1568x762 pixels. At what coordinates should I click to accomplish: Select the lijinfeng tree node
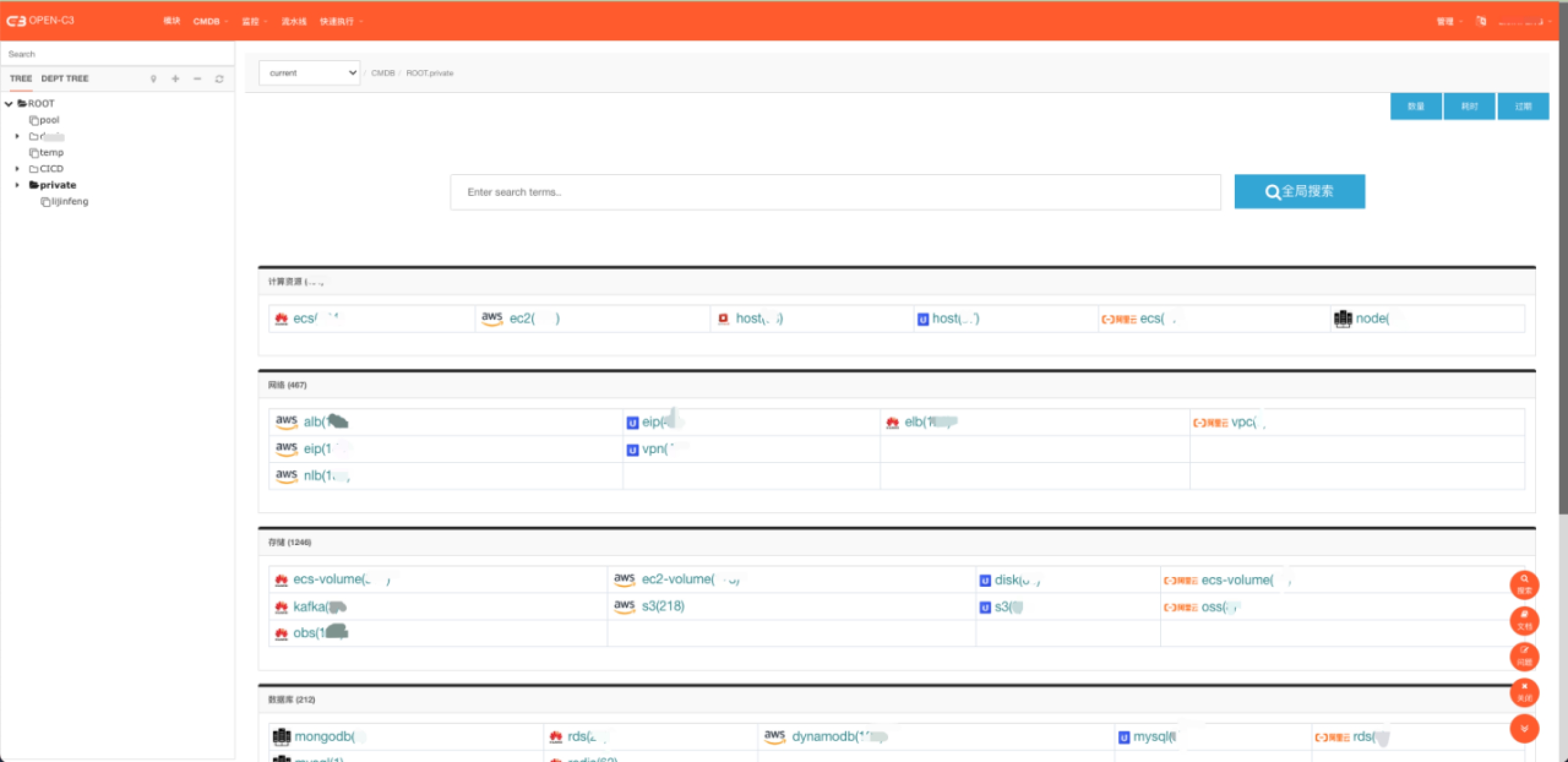69,202
